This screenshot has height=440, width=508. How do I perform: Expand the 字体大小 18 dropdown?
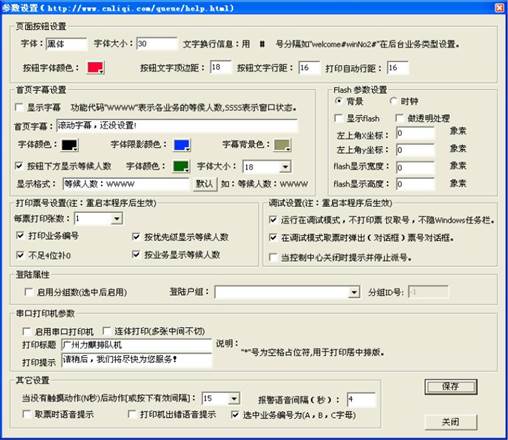285,167
